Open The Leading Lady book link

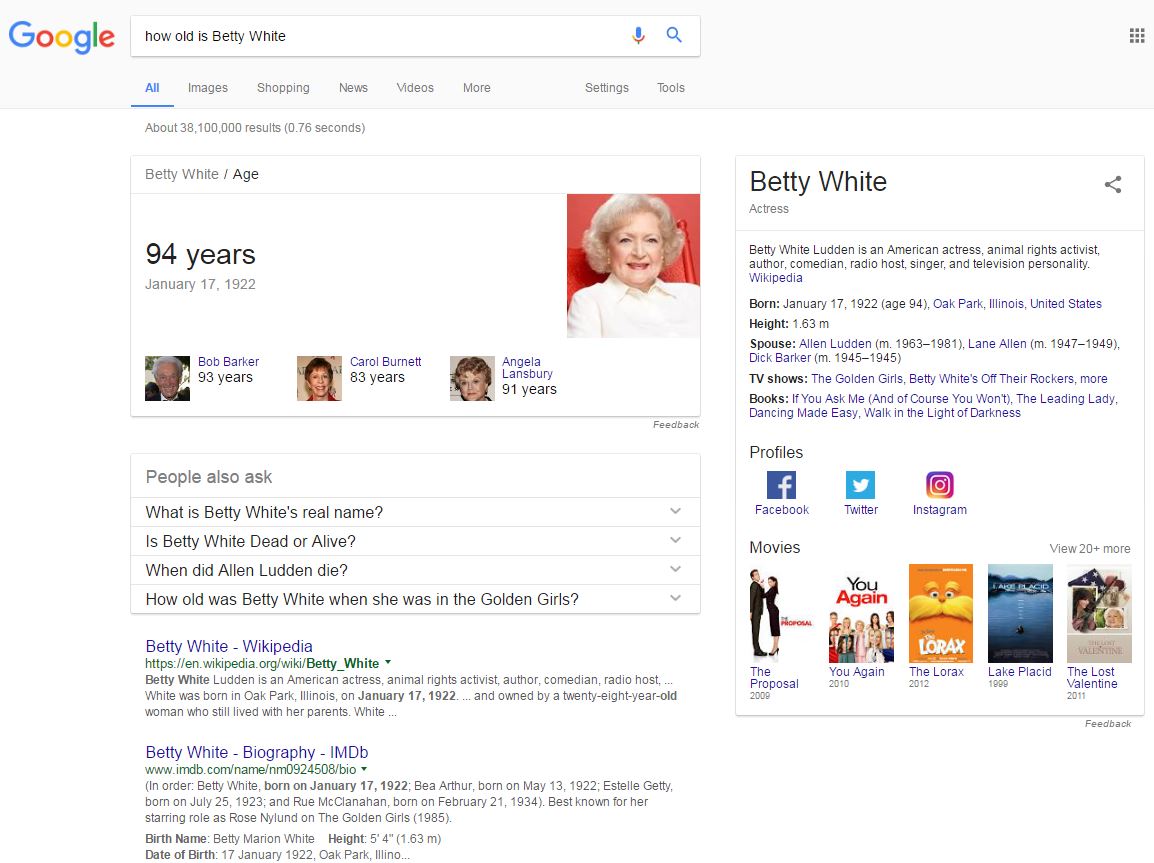pos(1066,399)
